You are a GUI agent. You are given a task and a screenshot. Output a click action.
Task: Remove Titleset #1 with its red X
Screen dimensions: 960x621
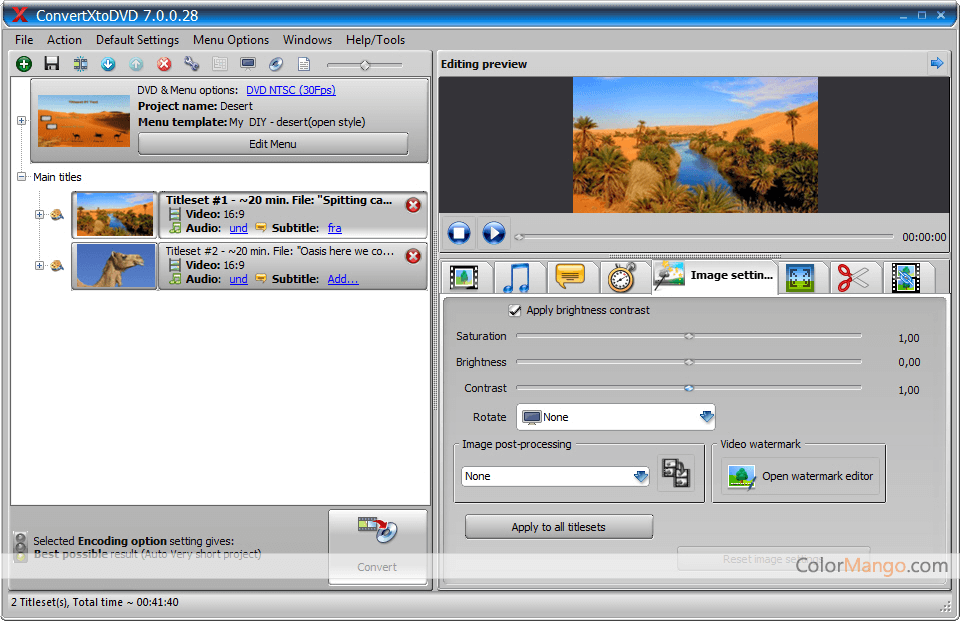(x=413, y=205)
